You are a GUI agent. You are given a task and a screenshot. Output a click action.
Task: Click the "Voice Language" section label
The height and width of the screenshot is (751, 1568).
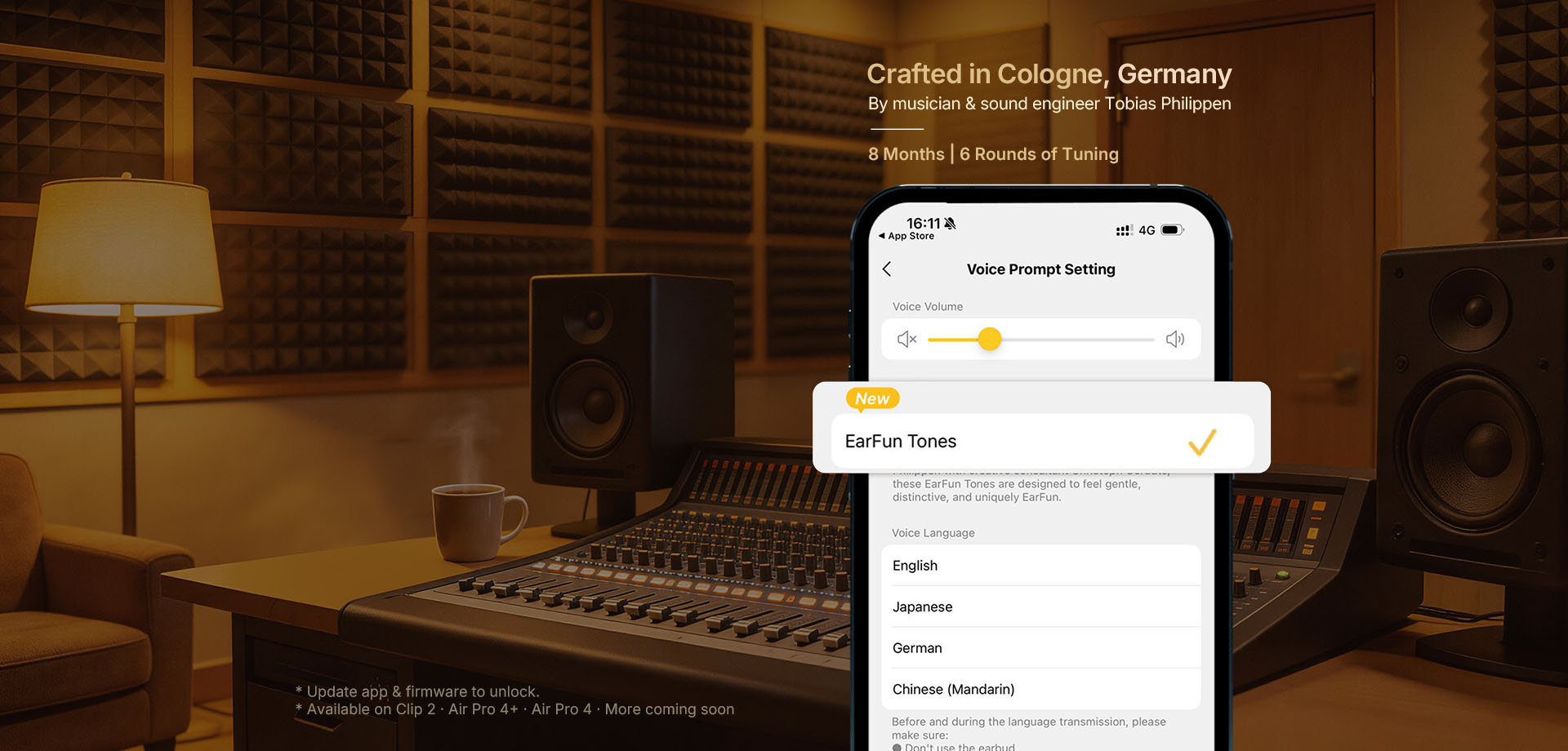coord(933,533)
